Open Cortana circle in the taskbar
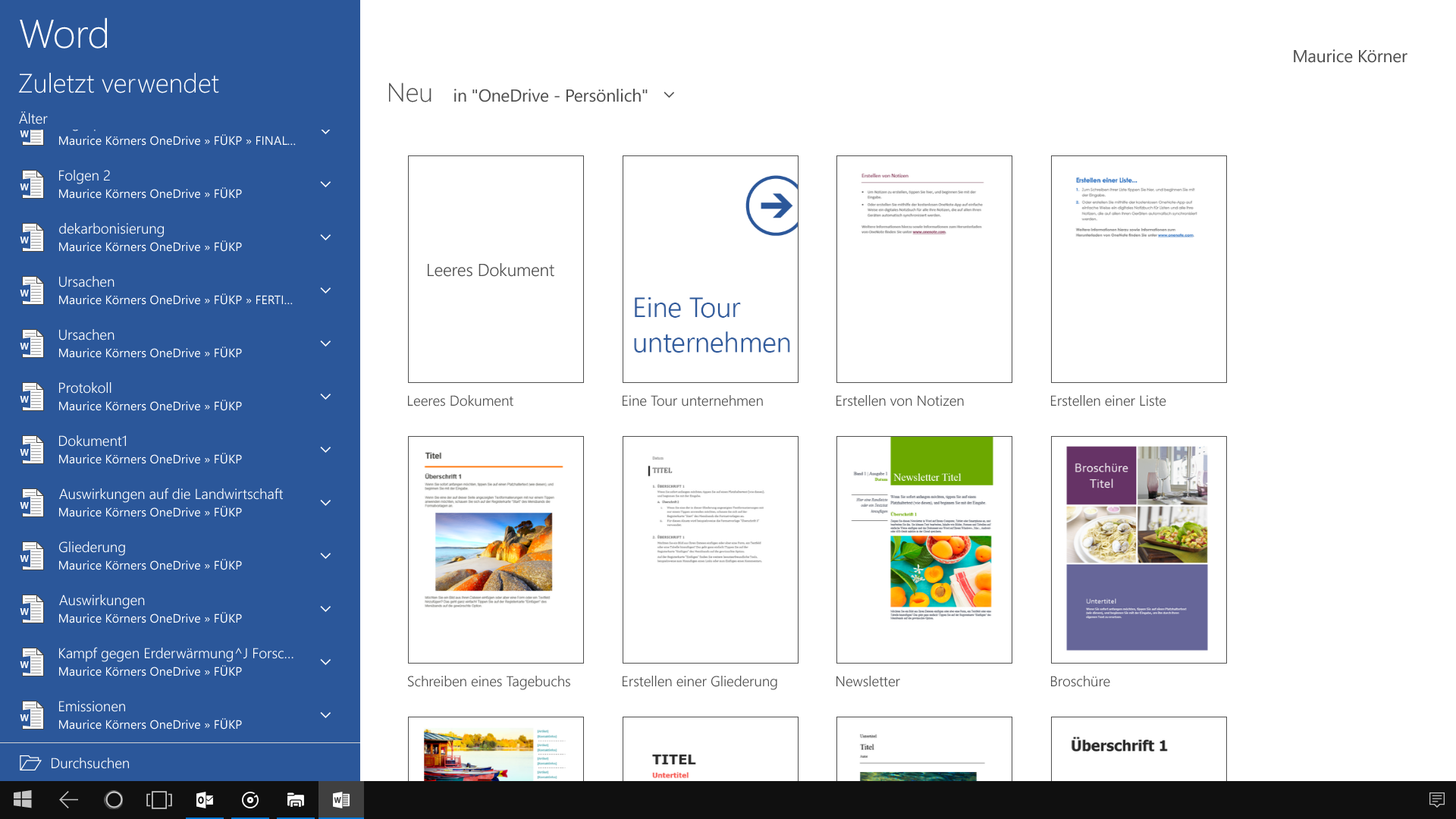This screenshot has width=1456, height=819. (114, 800)
